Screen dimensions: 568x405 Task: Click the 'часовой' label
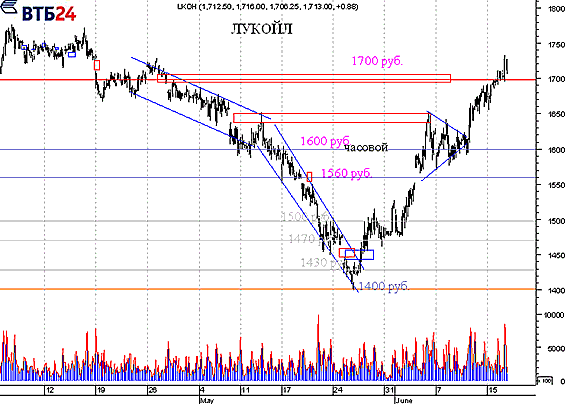pos(366,147)
